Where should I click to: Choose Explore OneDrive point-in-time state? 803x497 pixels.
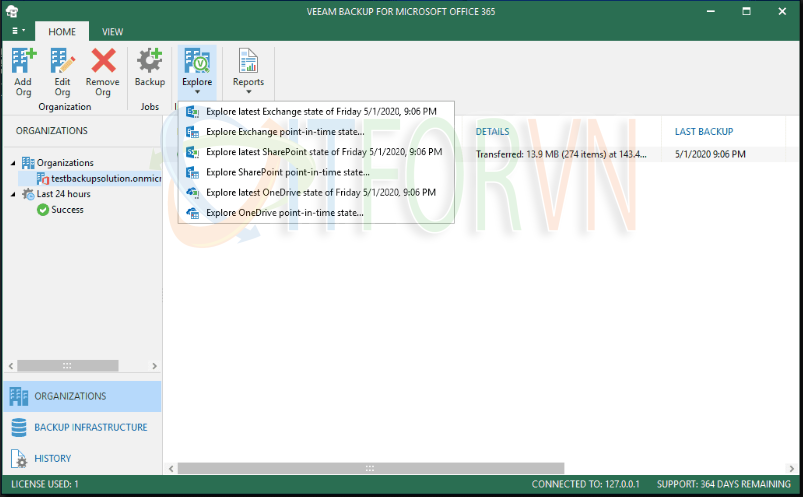coord(284,213)
